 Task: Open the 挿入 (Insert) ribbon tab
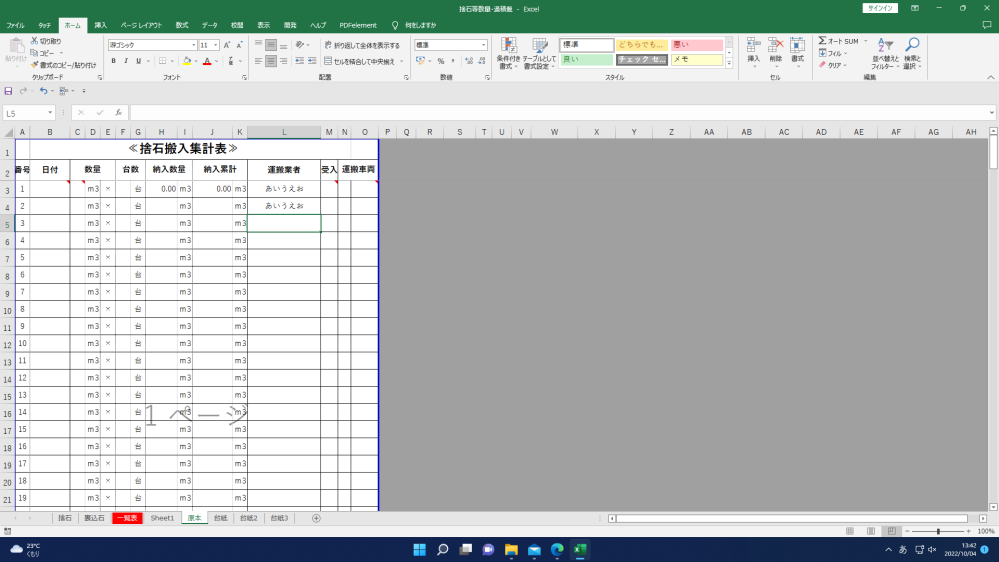pyautogui.click(x=100, y=24)
